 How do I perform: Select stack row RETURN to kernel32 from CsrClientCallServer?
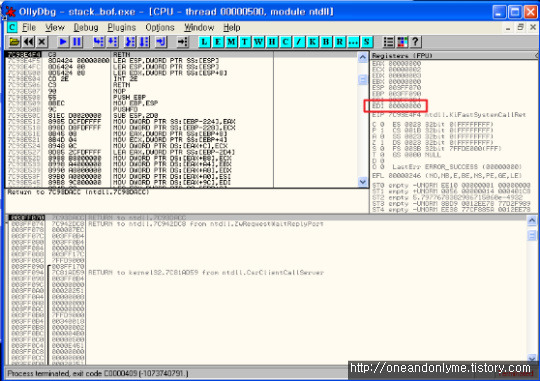(x=267, y=272)
